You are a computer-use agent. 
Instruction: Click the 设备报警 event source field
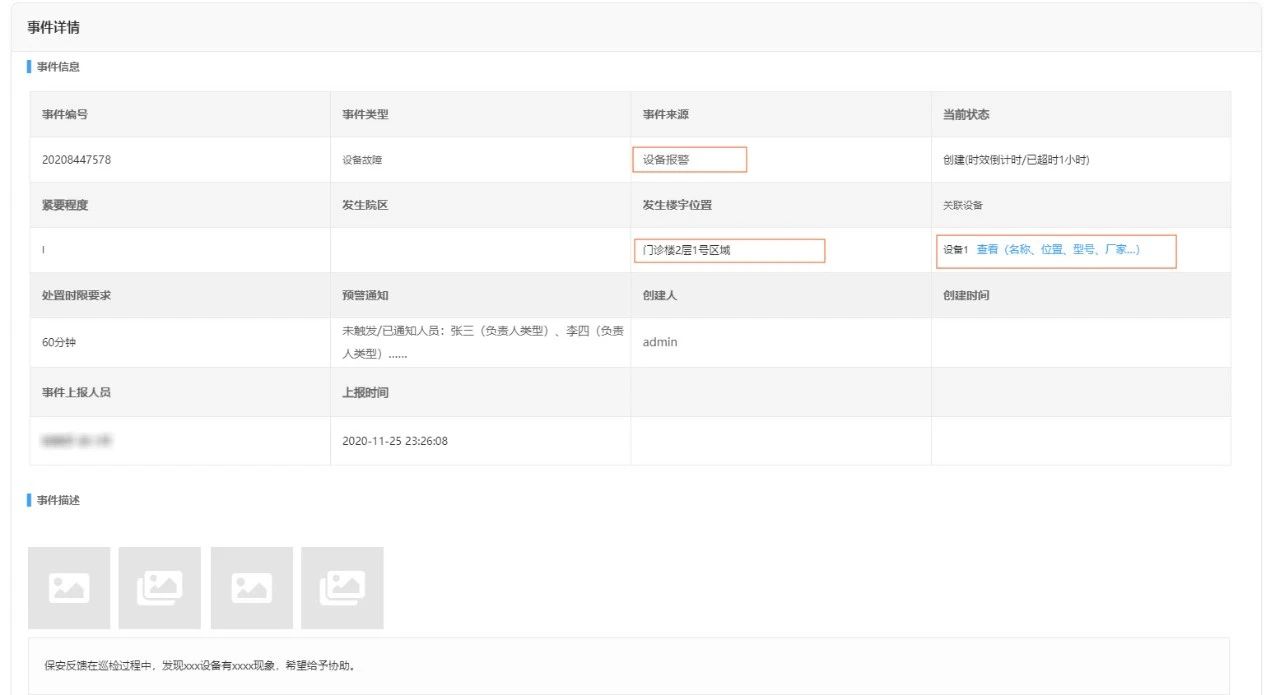click(x=689, y=160)
